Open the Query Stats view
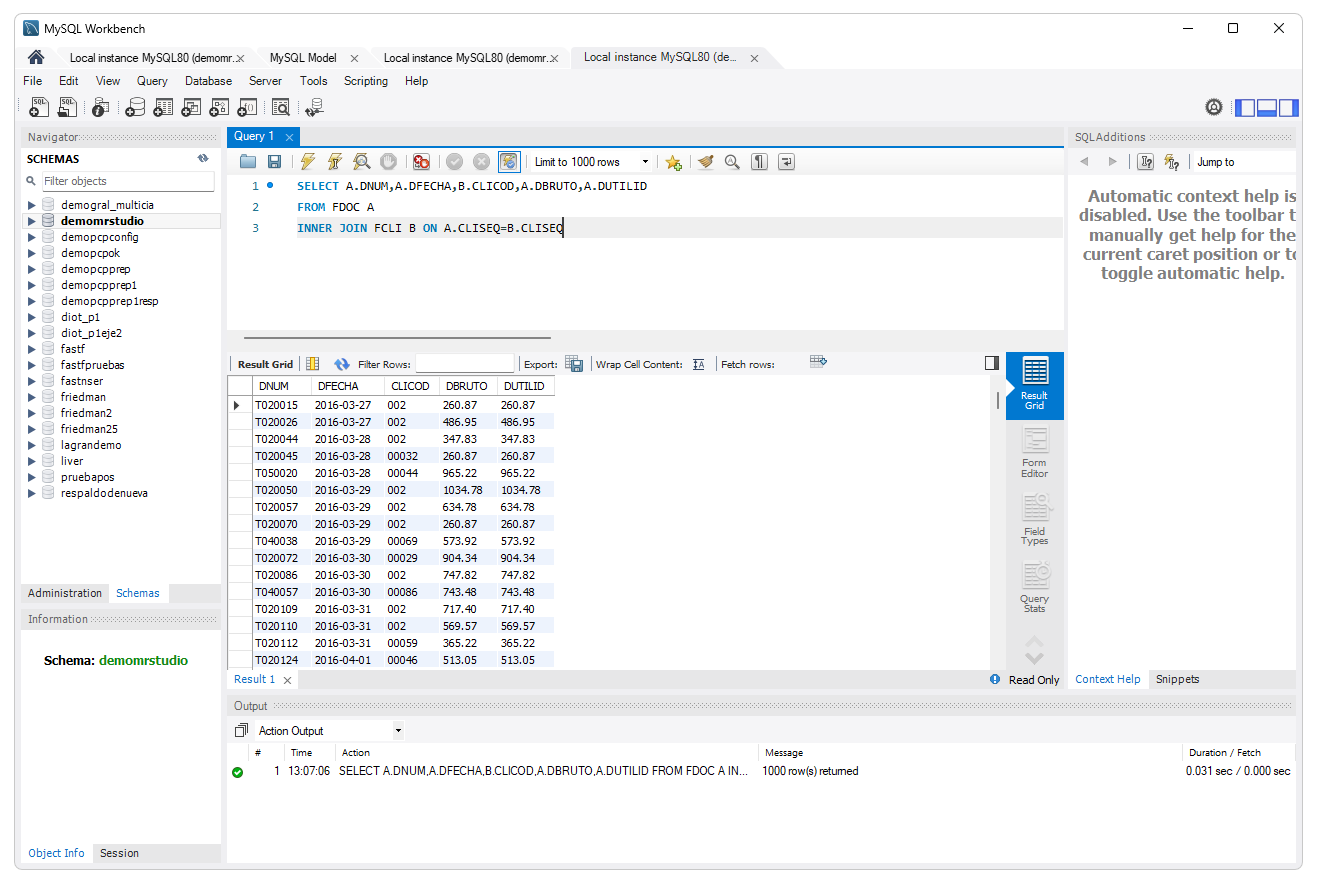1326x887 pixels. tap(1035, 587)
